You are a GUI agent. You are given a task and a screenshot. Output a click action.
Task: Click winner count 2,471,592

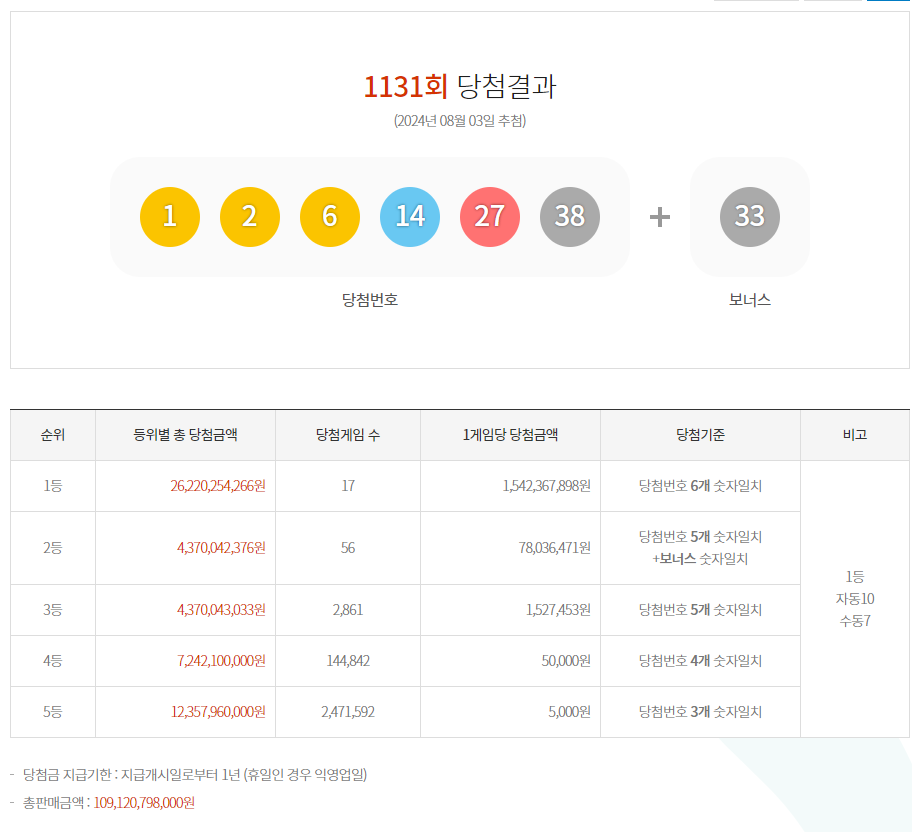pyautogui.click(x=348, y=712)
